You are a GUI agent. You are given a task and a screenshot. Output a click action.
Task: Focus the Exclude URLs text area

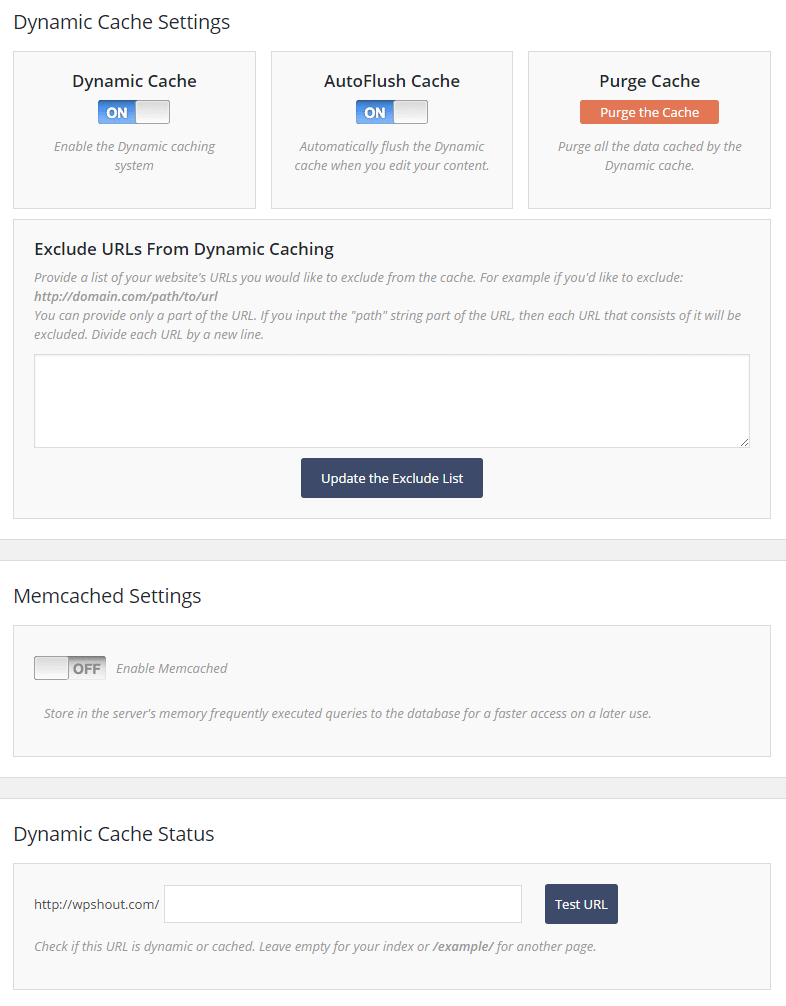tap(391, 400)
